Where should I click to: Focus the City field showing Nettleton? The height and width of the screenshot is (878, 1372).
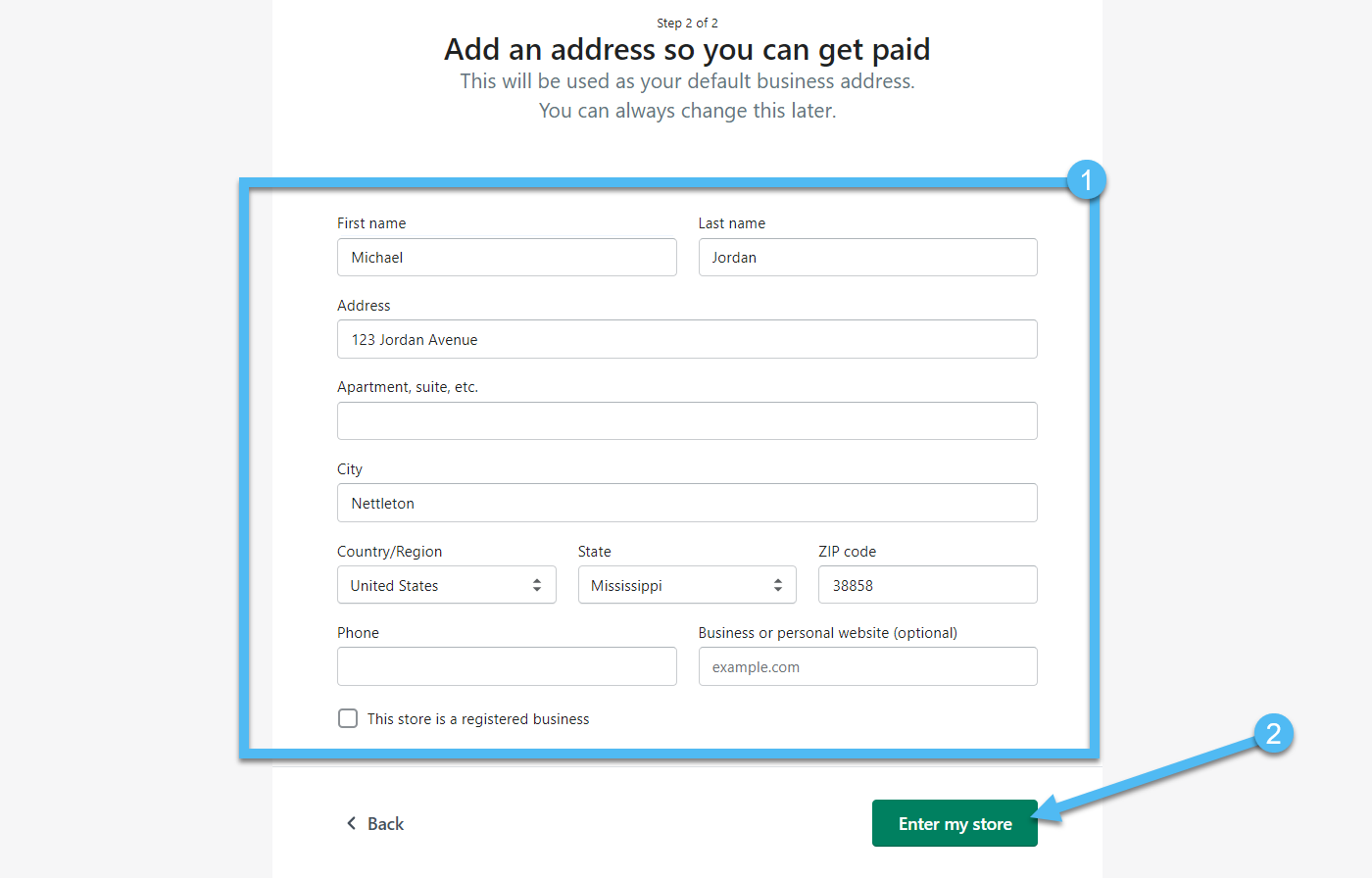pos(687,504)
